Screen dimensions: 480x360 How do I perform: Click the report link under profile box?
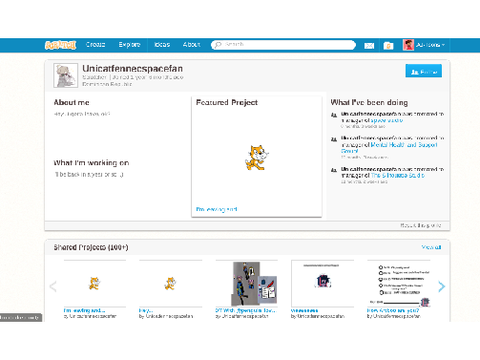[421, 226]
